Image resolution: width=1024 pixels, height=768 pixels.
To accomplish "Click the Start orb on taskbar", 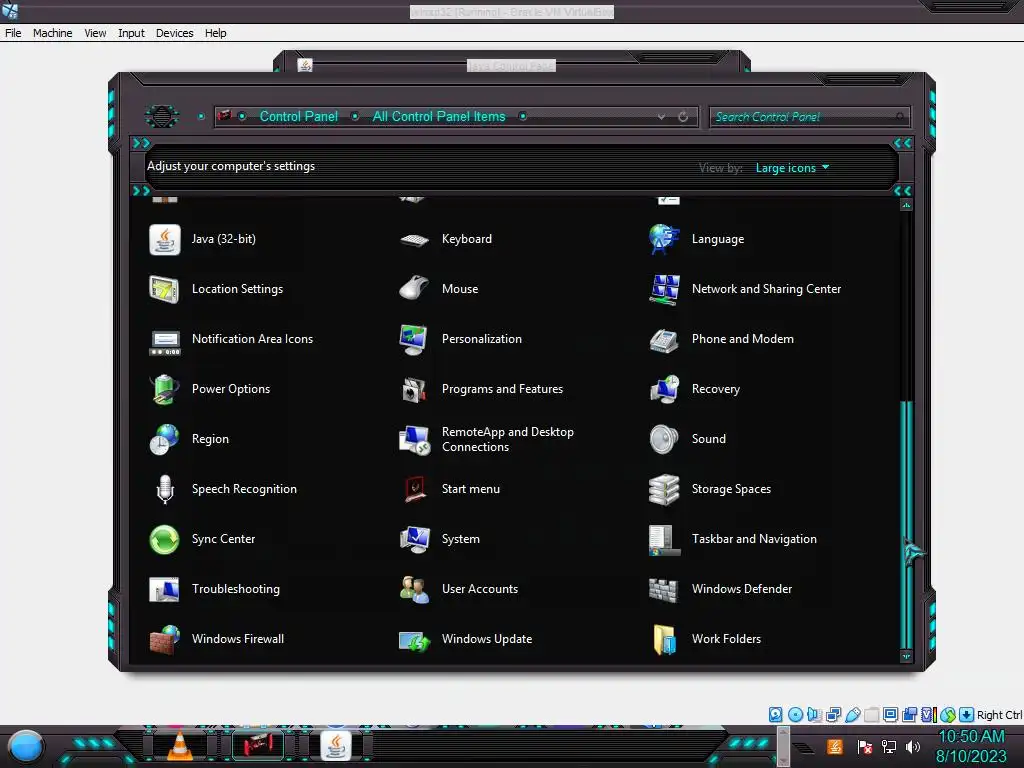I will (25, 747).
